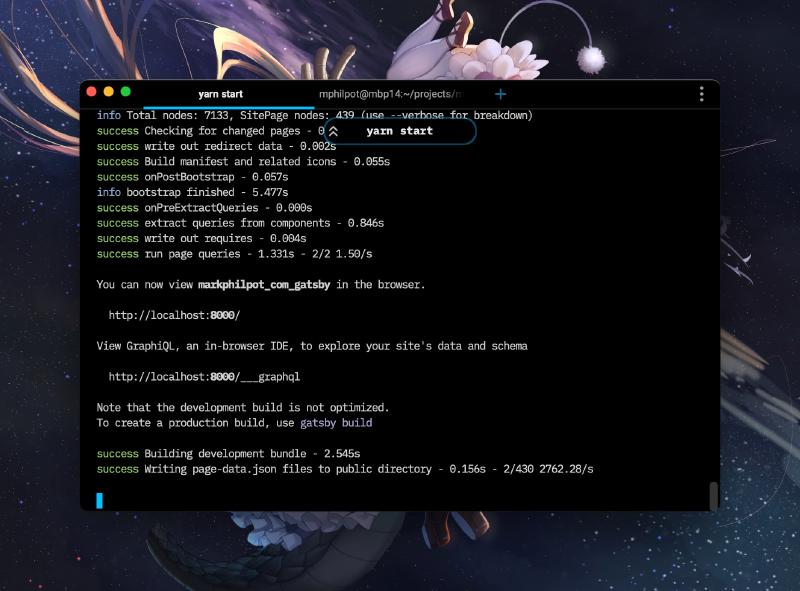Click the "info bootstrap finished" output line
This screenshot has height=591, width=800.
point(192,192)
